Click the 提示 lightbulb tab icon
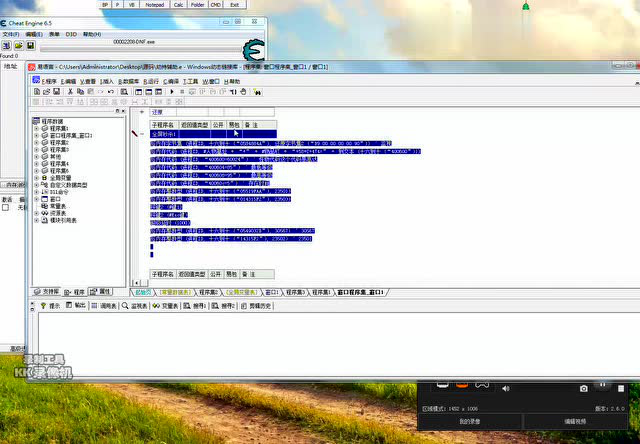The width and height of the screenshot is (640, 444). (43, 306)
